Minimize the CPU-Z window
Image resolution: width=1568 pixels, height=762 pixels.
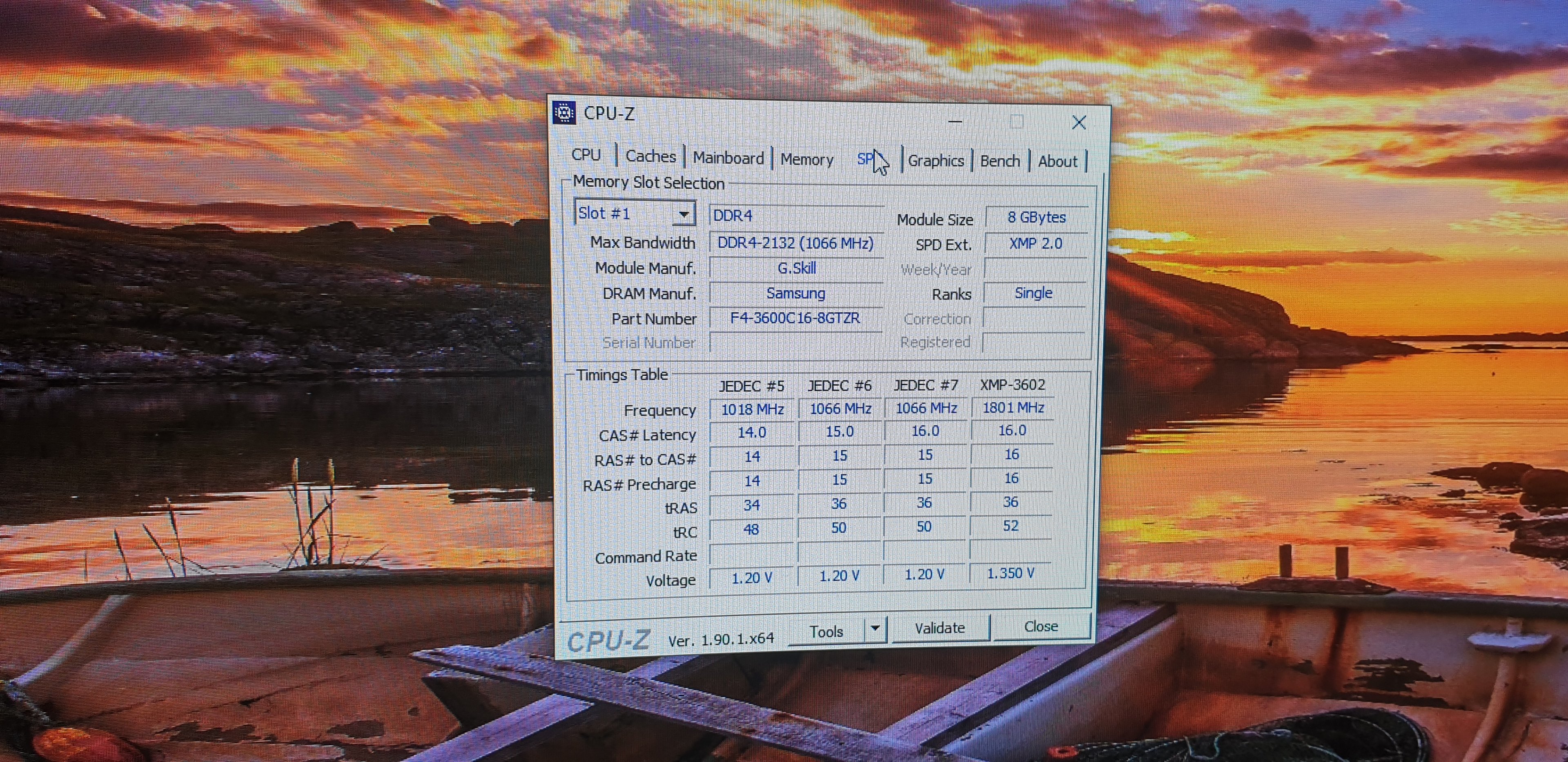pyautogui.click(x=955, y=122)
